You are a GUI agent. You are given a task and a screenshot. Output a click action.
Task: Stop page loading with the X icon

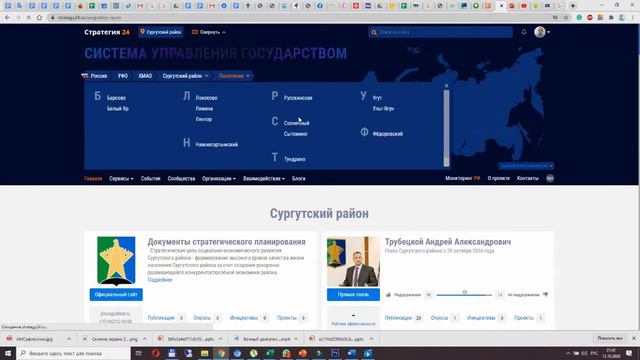(x=28, y=18)
